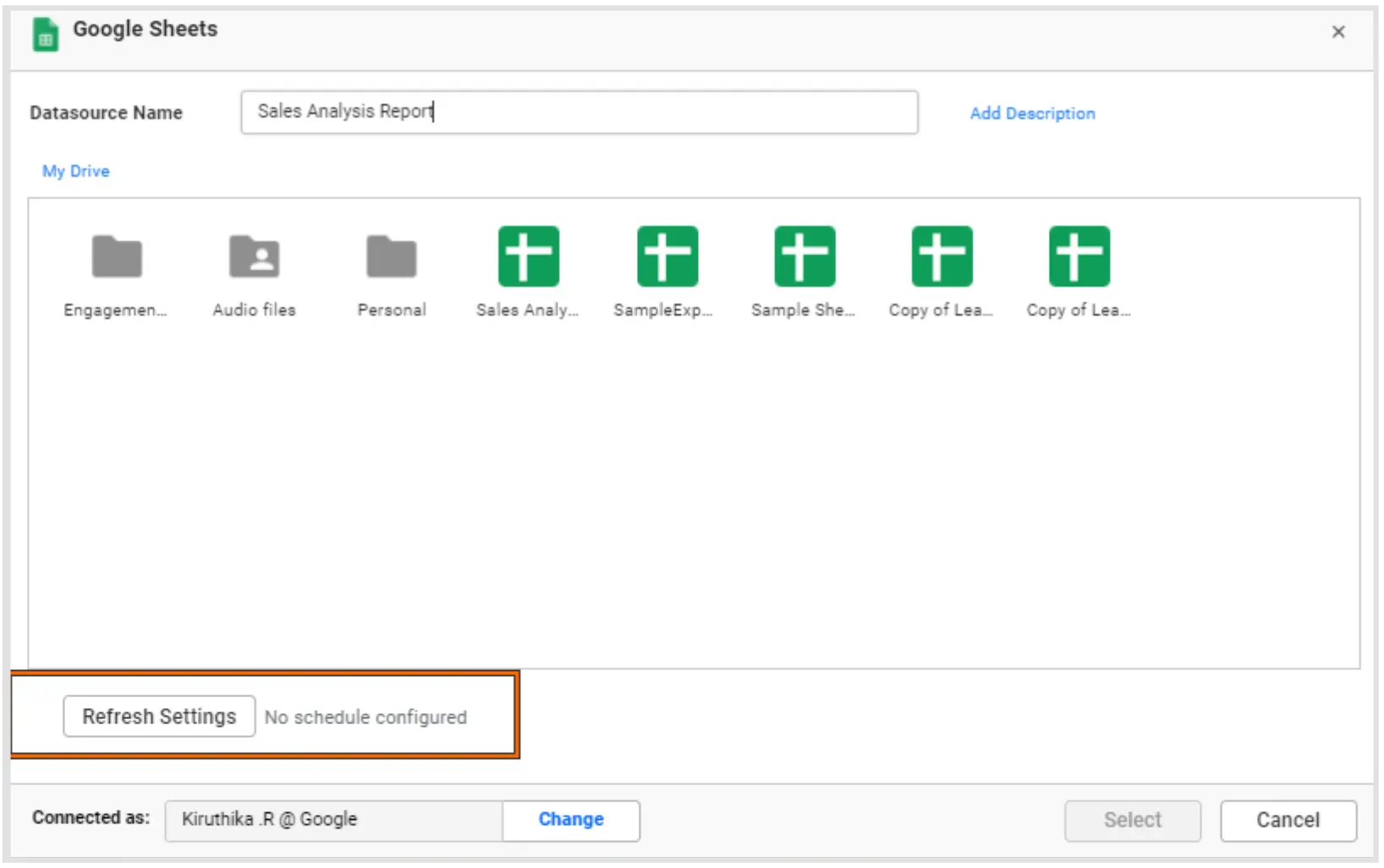This screenshot has width=1384, height=868.
Task: Open the Audio files shared folder
Action: 254,256
